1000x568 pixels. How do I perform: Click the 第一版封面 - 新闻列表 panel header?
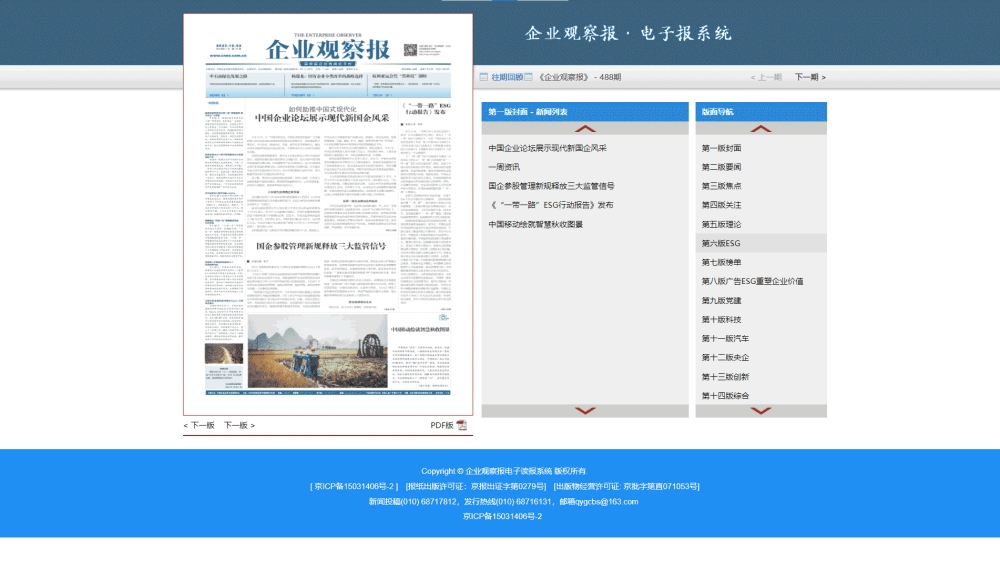585,112
